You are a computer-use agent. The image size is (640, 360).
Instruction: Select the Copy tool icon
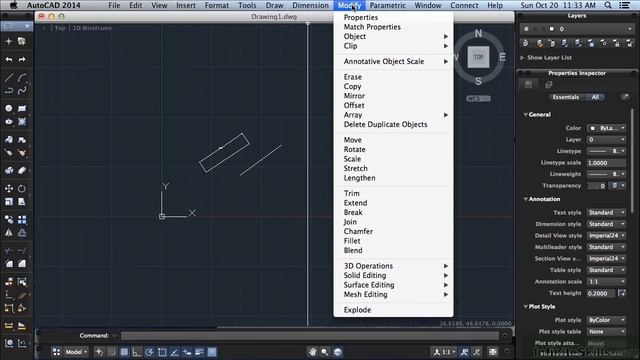coord(9,220)
